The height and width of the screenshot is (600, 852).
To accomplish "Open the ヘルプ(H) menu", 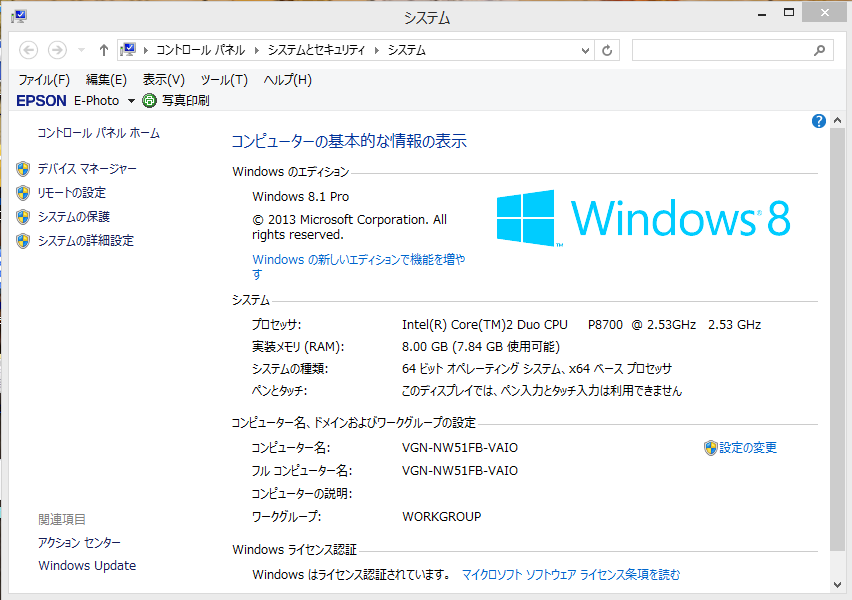I will tap(287, 80).
